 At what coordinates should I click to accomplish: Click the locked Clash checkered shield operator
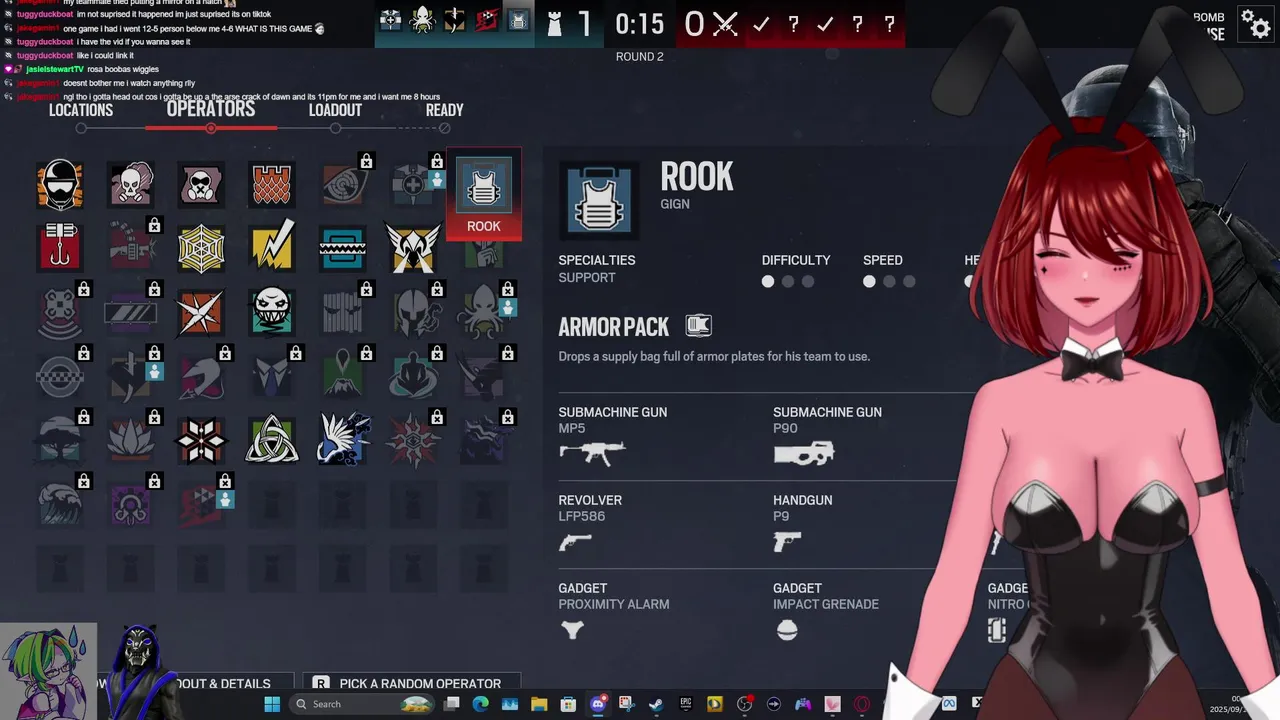point(60,376)
